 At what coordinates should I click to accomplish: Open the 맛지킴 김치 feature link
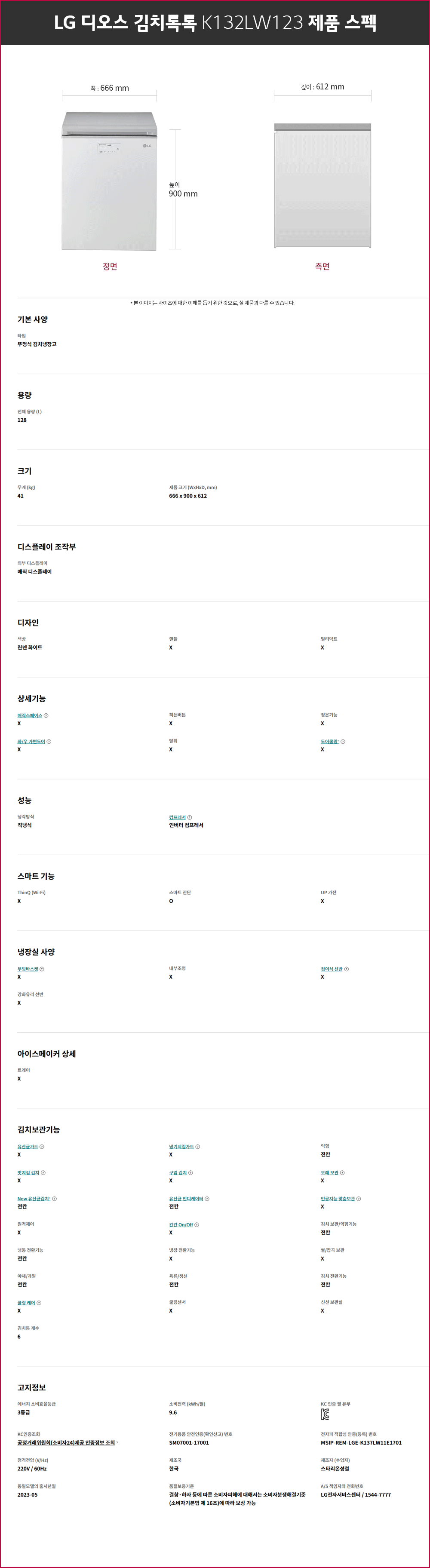(28, 1172)
